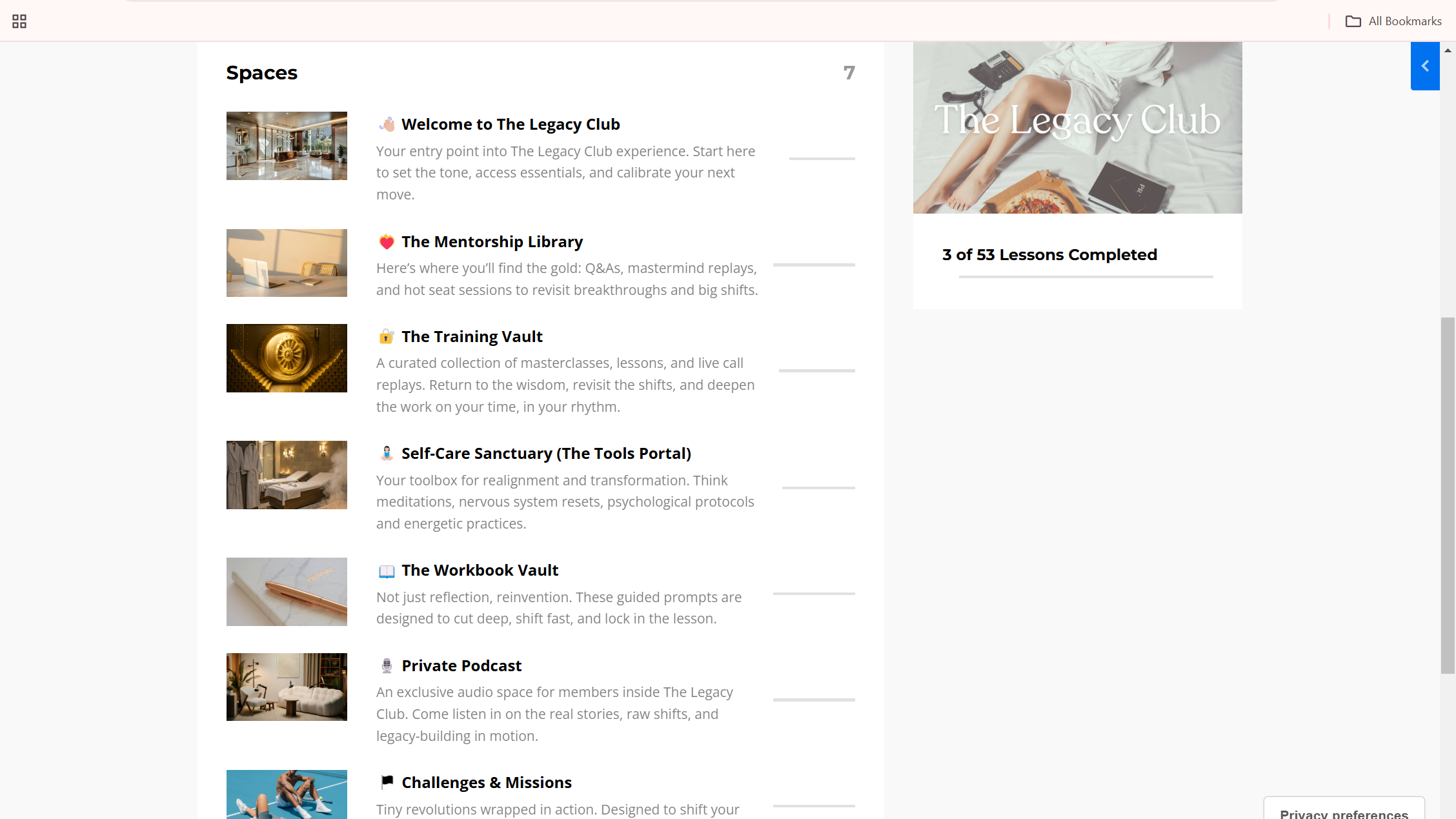Expand the blue side panel chevron

(x=1425, y=66)
